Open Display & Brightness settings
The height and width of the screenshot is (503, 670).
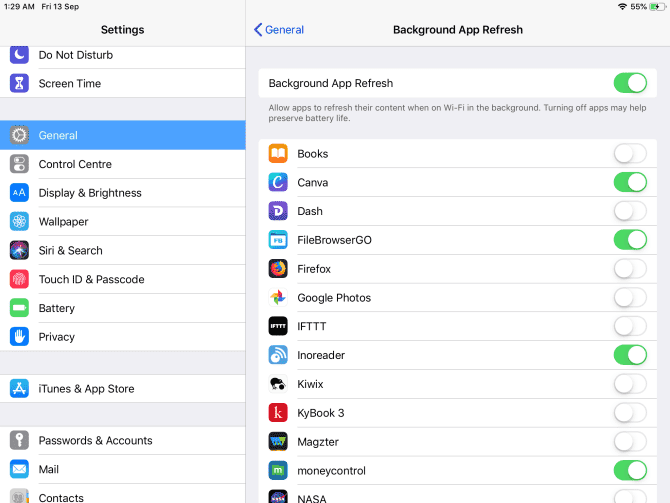(x=123, y=193)
